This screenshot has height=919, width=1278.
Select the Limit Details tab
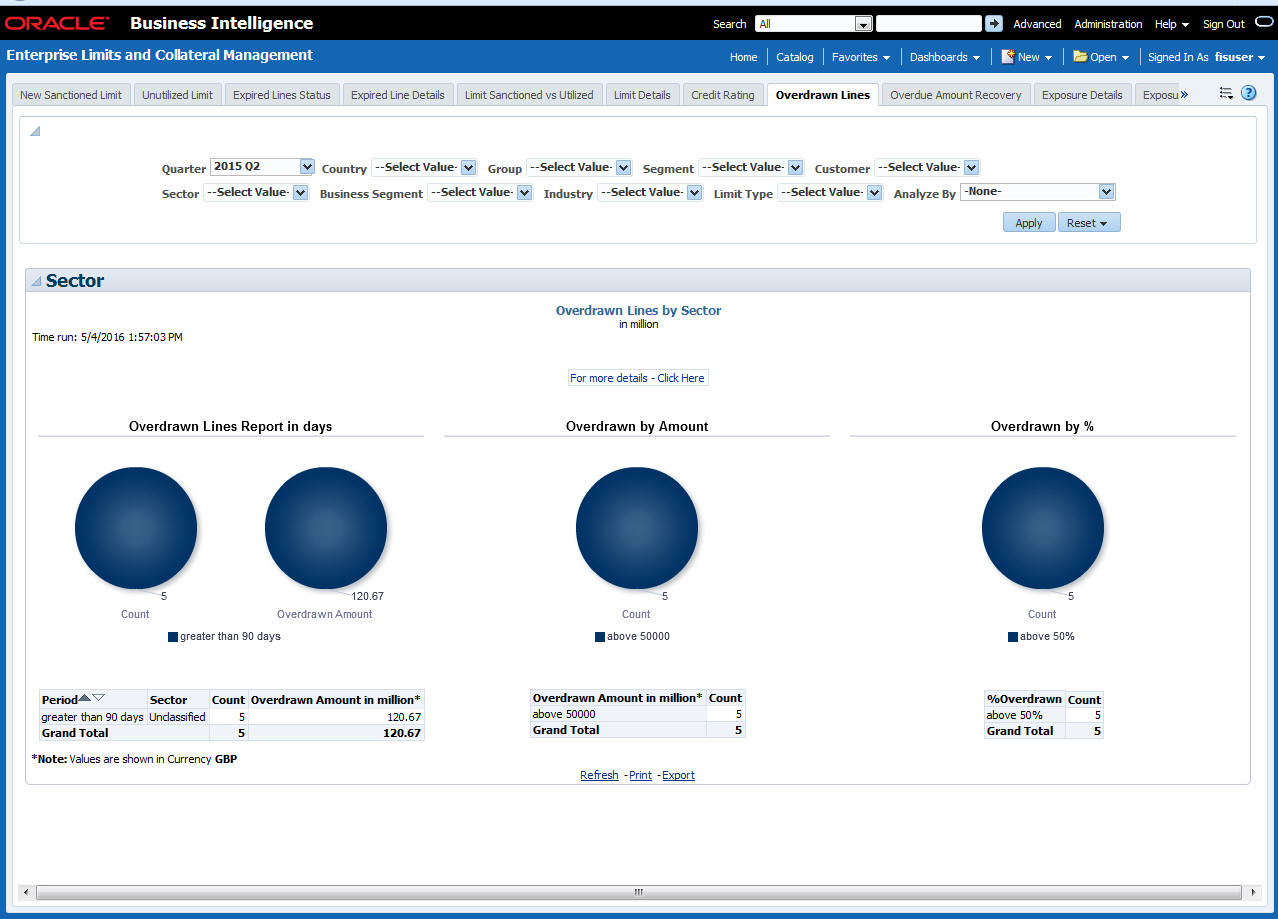click(642, 95)
